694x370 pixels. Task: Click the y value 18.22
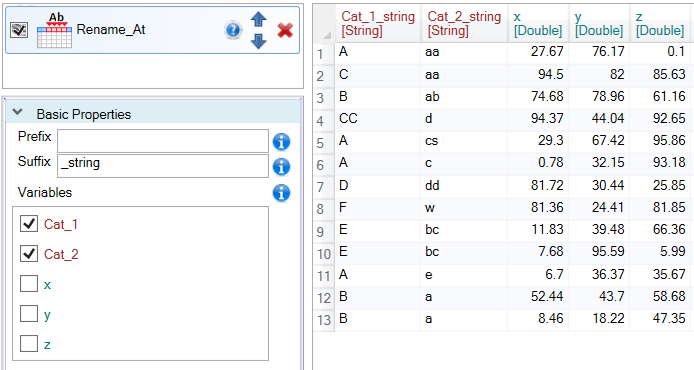pyautogui.click(x=599, y=318)
